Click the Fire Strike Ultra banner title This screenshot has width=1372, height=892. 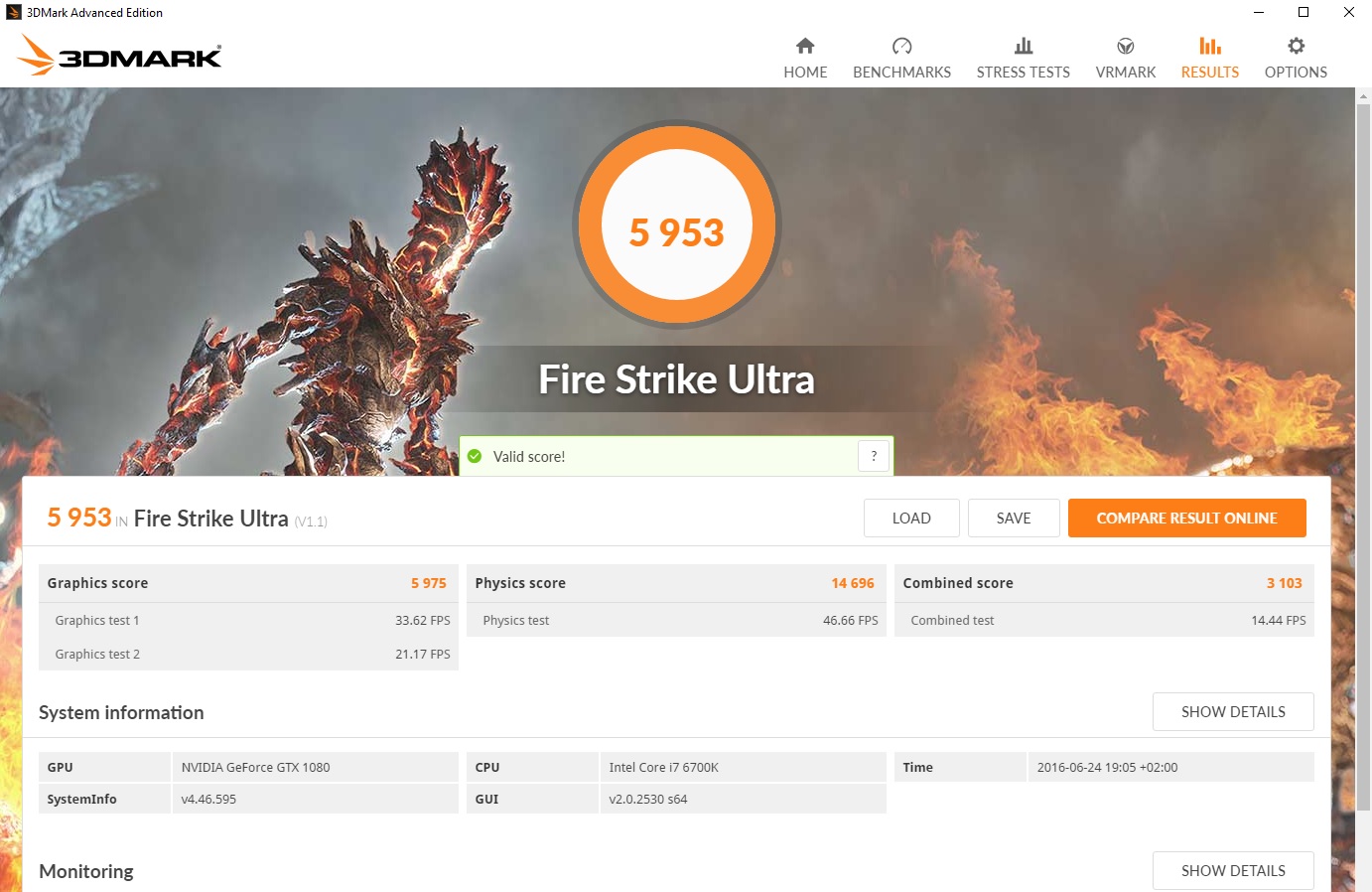677,379
